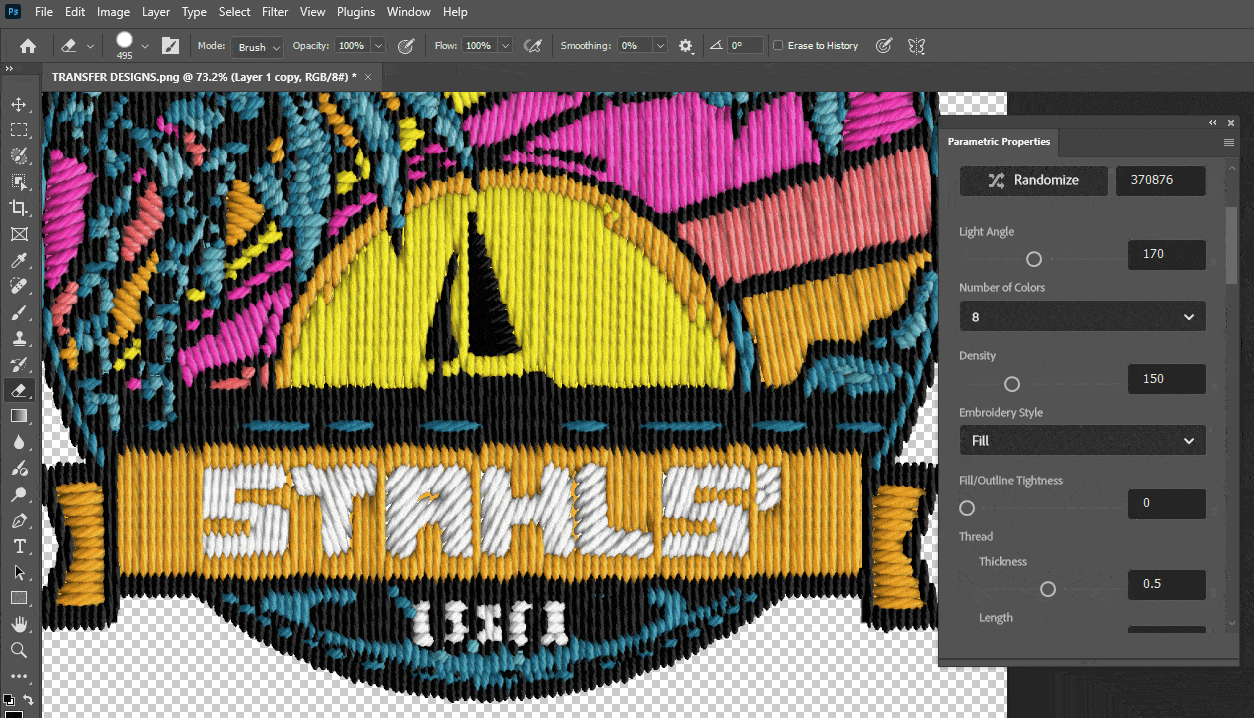This screenshot has height=718, width=1254.
Task: Reset default foreground and background colors
Action: point(8,700)
